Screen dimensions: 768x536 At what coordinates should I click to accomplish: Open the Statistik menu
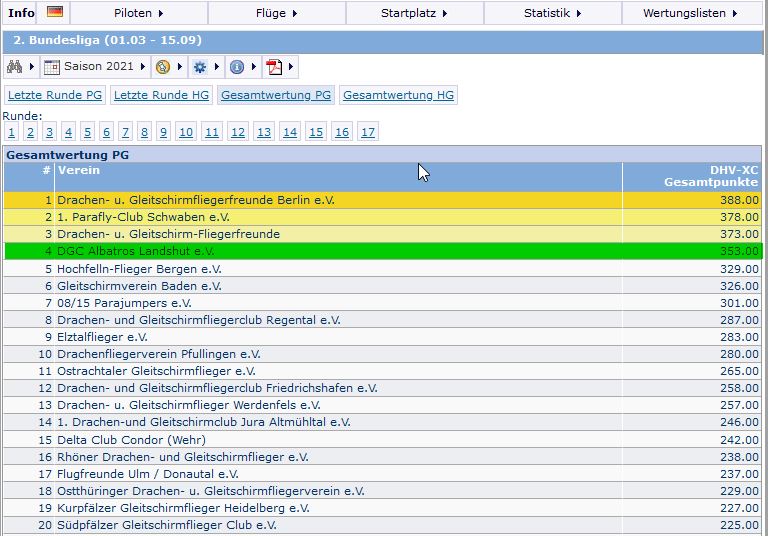552,13
